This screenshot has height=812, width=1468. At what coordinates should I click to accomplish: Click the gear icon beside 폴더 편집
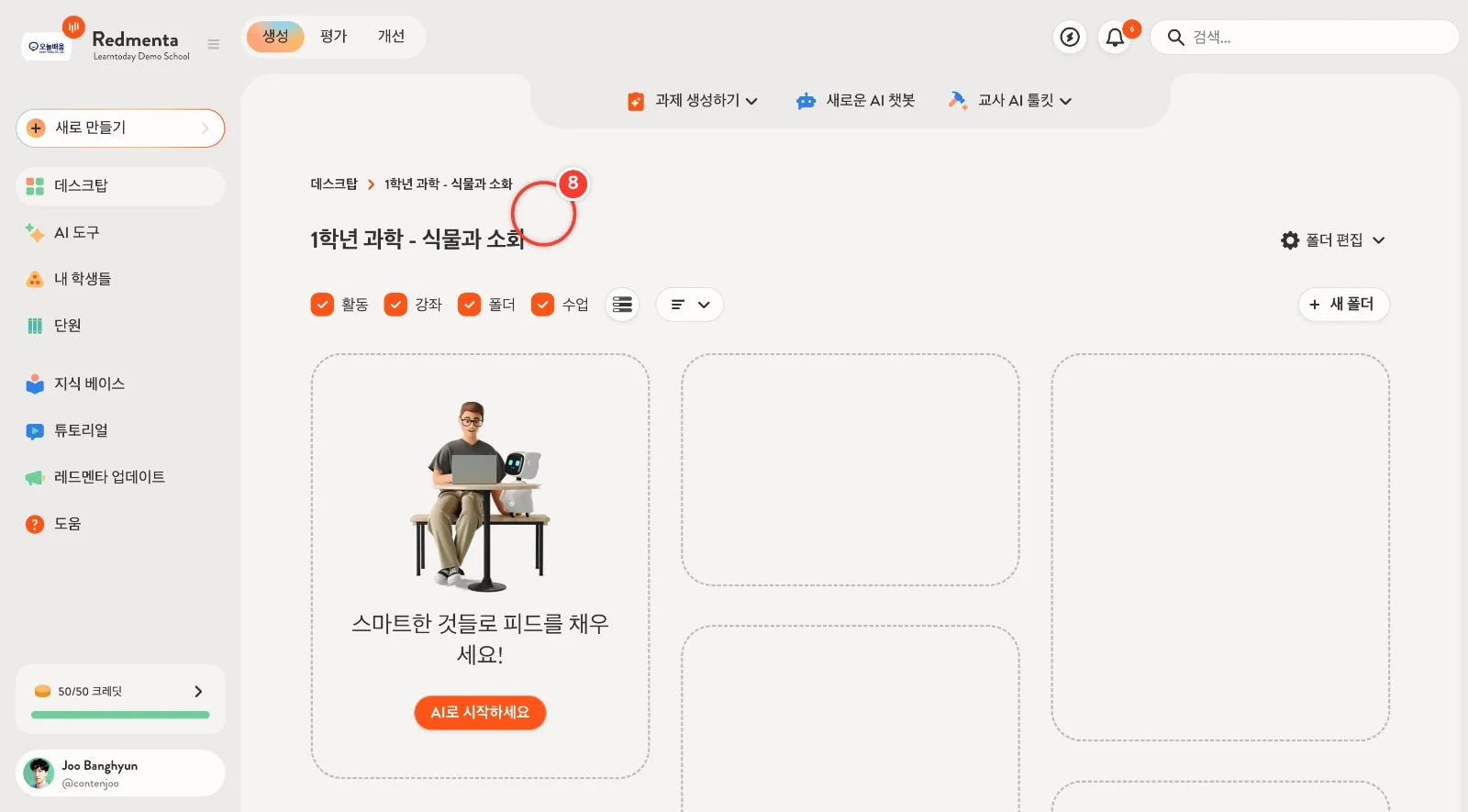(x=1290, y=240)
